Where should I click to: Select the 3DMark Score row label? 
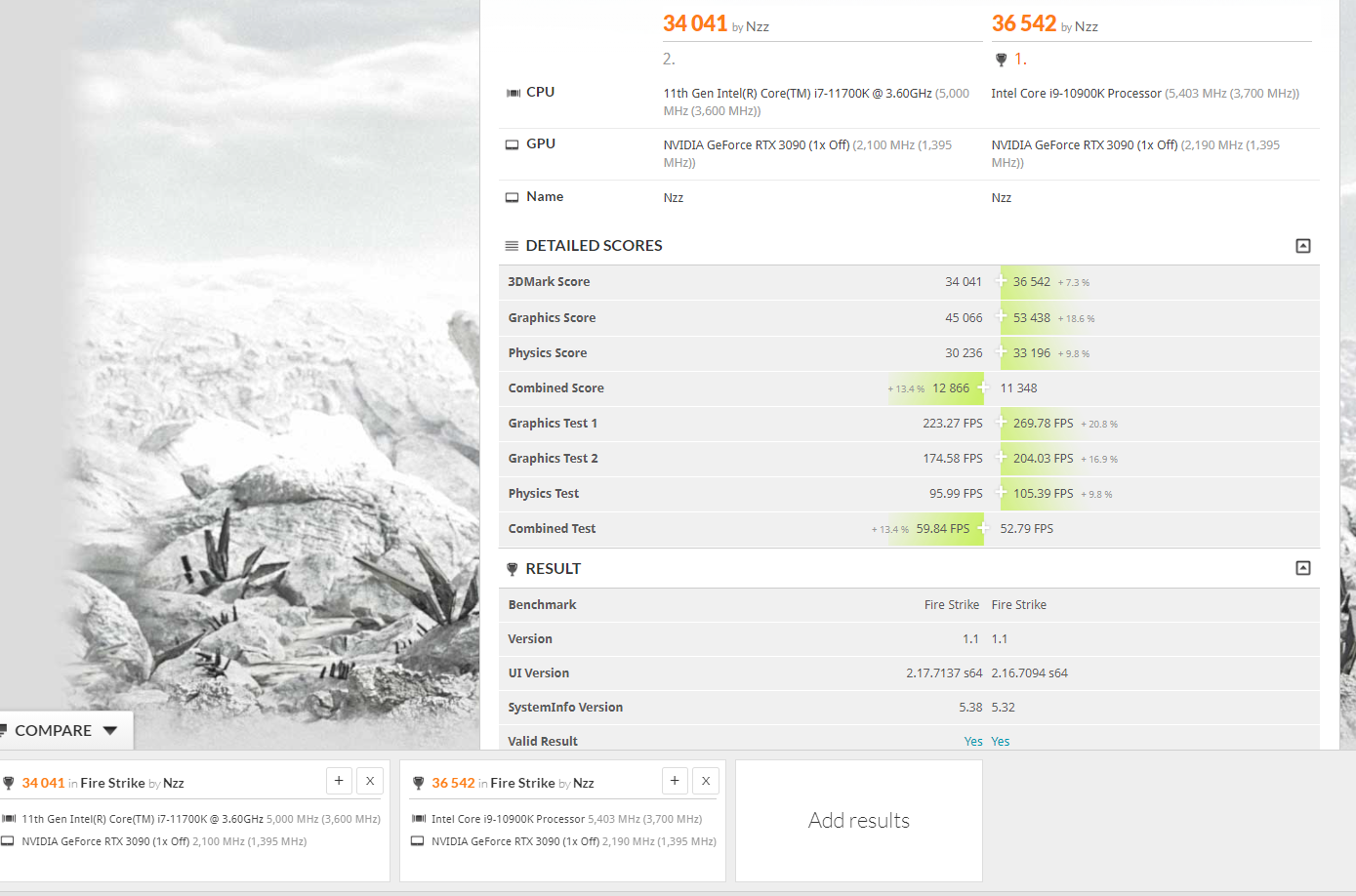(549, 282)
